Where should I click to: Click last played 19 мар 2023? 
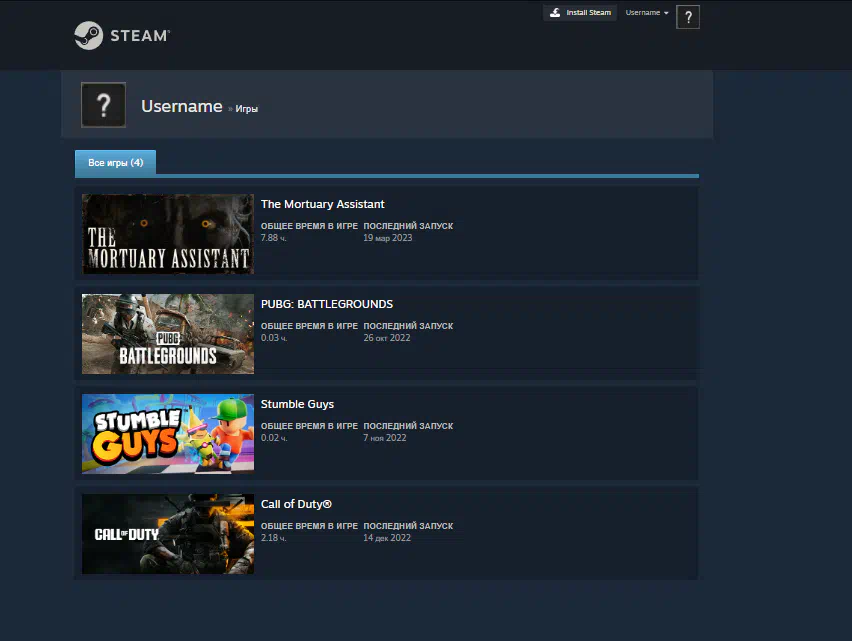(387, 238)
